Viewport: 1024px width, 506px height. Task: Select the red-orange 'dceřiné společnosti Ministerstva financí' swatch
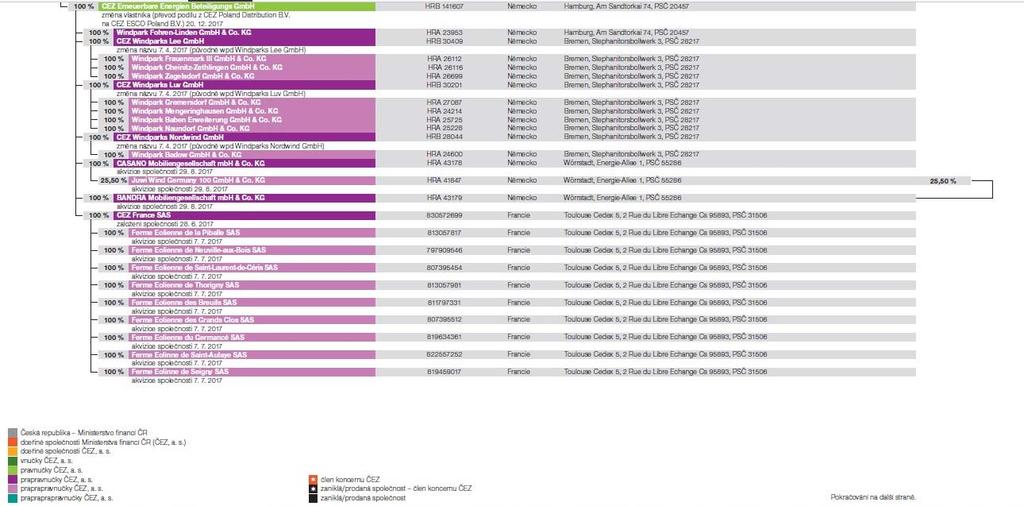[x=12, y=442]
